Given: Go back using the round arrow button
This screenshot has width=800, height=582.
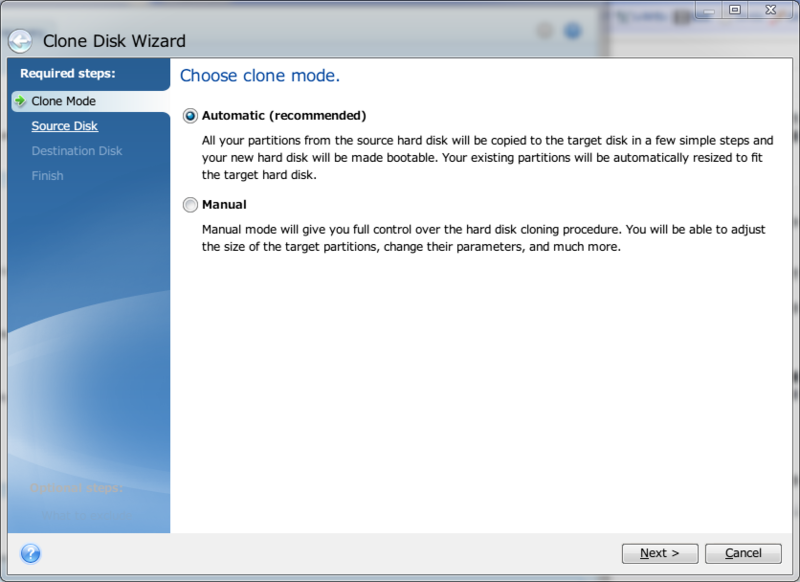Looking at the screenshot, I should (20, 41).
